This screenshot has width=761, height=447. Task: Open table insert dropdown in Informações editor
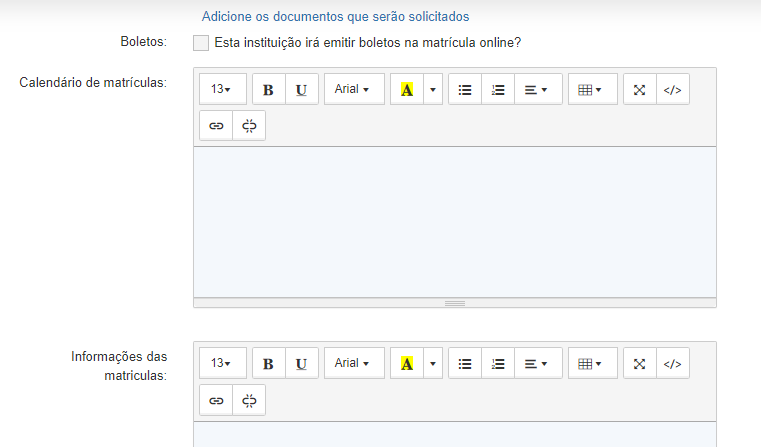(593, 364)
